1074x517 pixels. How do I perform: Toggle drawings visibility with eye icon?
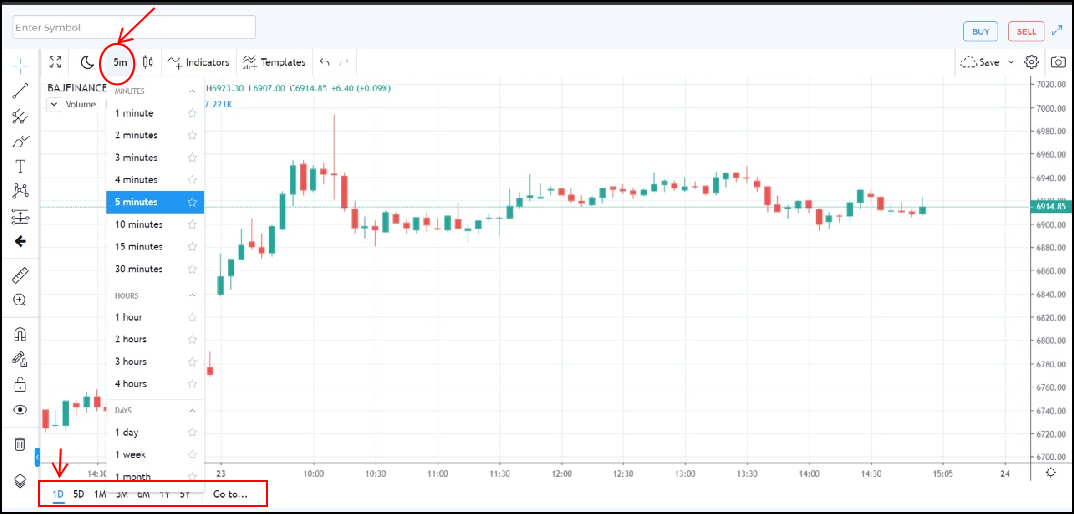click(x=20, y=410)
